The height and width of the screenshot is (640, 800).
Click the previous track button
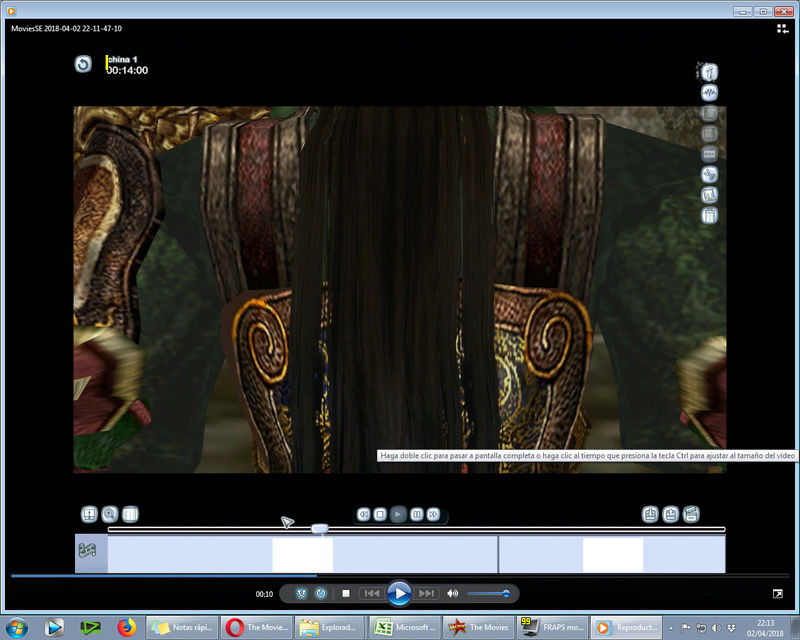tap(372, 594)
